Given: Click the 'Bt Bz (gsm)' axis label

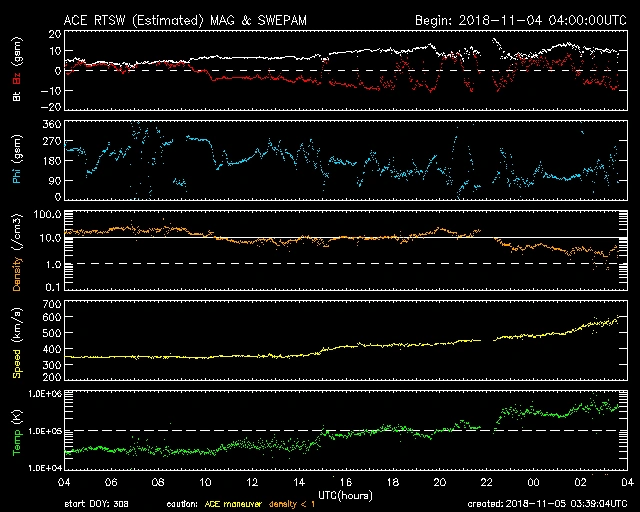Looking at the screenshot, I should (x=17, y=69).
